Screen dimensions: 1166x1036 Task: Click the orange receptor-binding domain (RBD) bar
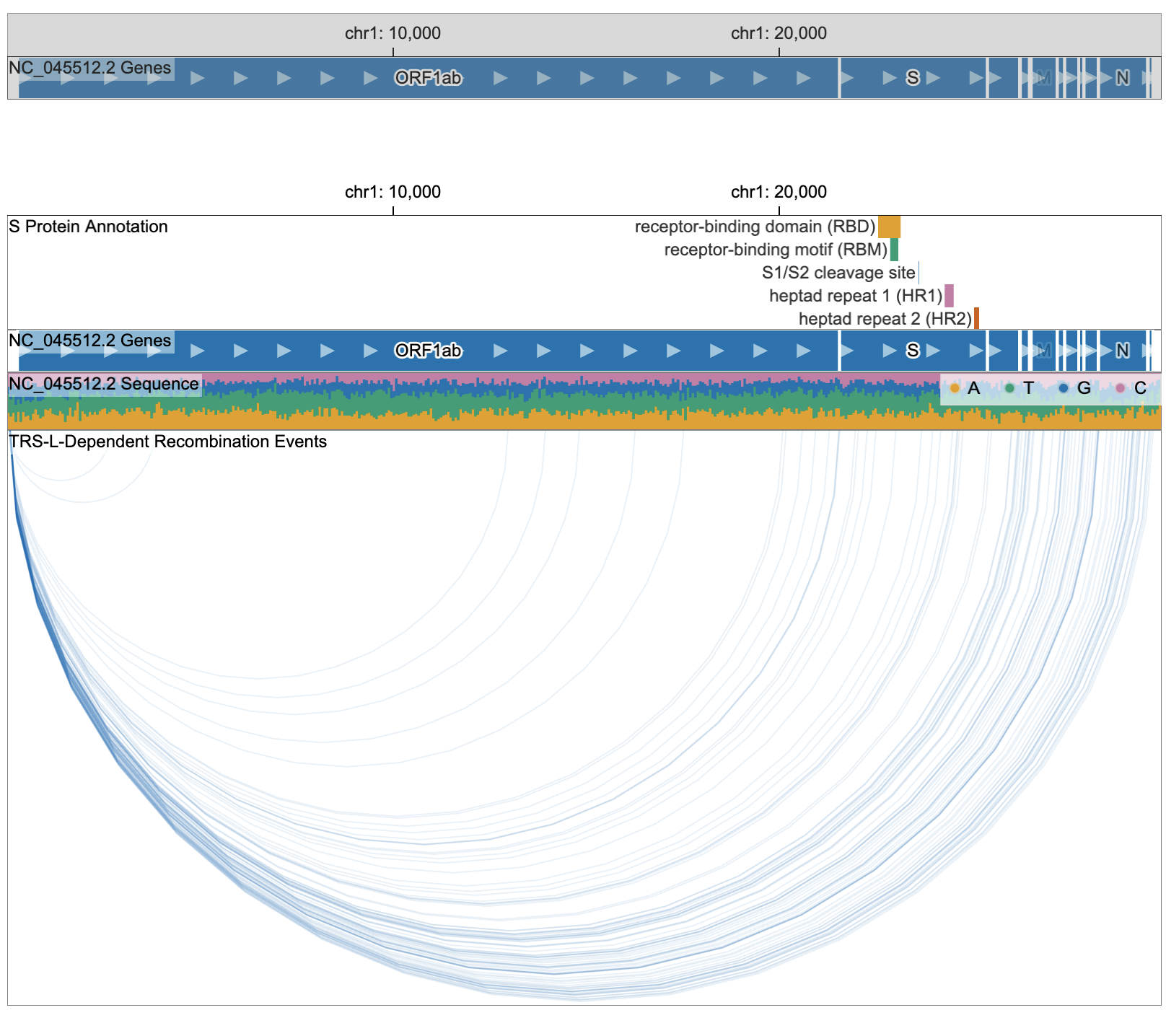point(889,227)
